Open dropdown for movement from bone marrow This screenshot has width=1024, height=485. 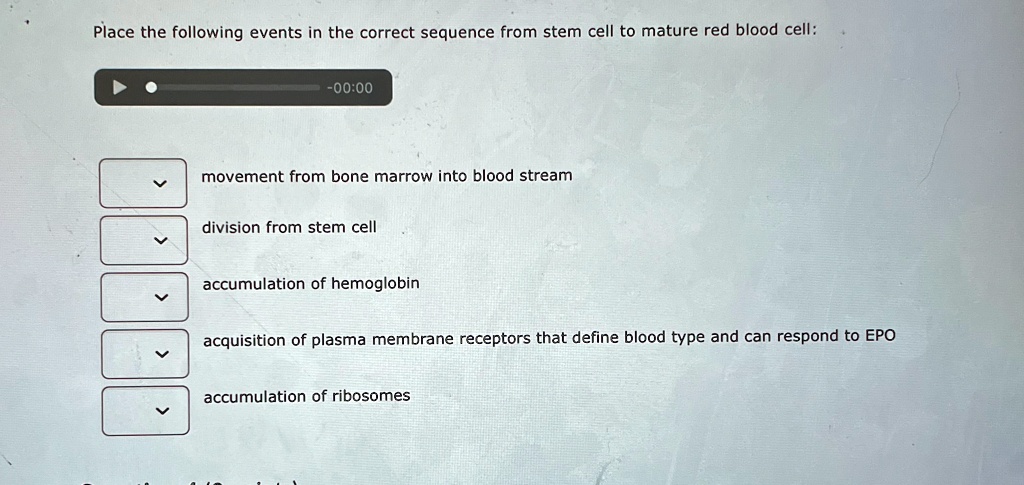(x=143, y=183)
